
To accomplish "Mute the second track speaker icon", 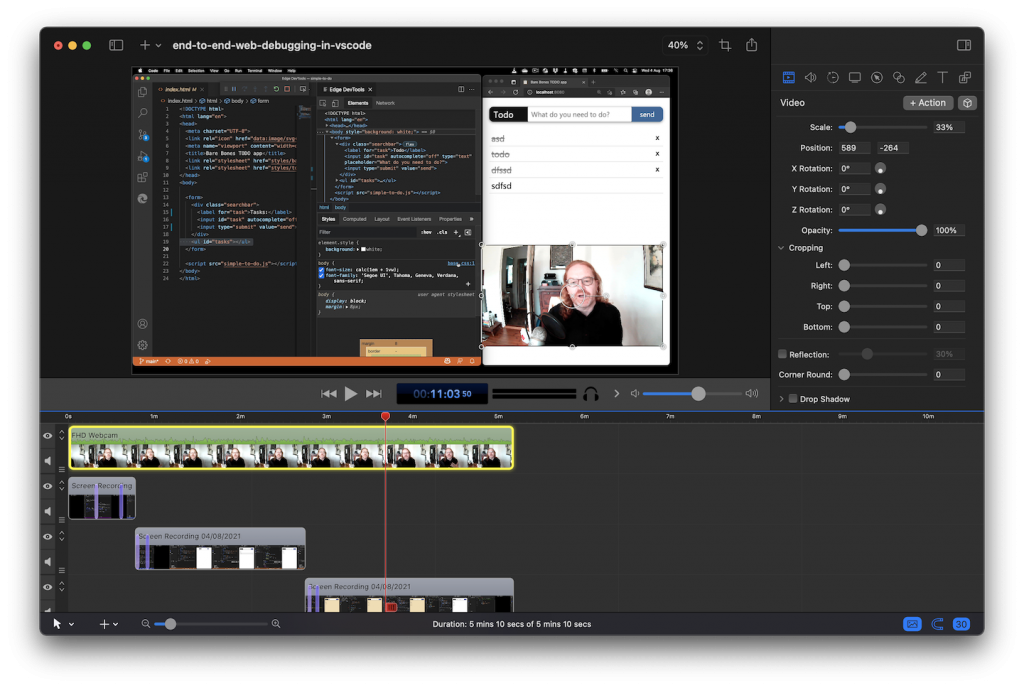I will tap(48, 511).
